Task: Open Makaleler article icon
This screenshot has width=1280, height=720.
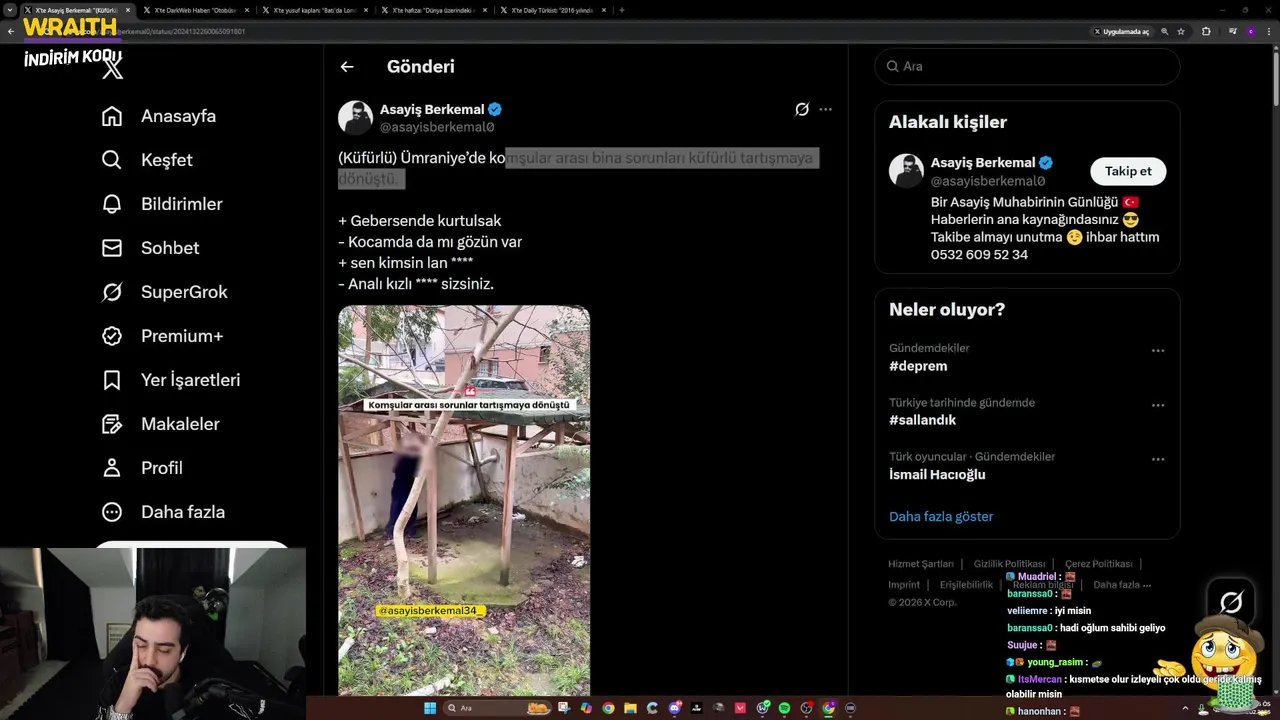Action: click(112, 424)
